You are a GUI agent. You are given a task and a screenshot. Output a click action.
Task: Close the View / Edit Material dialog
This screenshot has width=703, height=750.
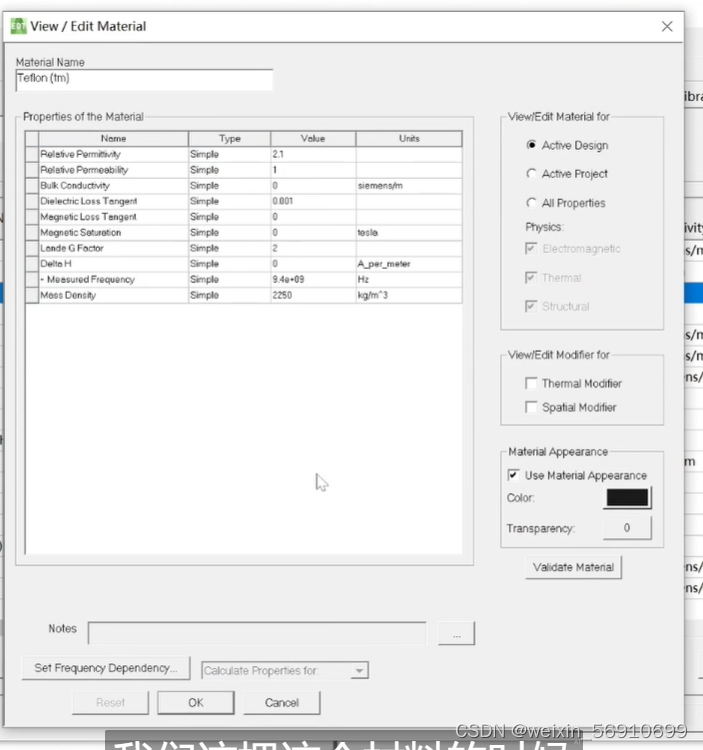(667, 26)
